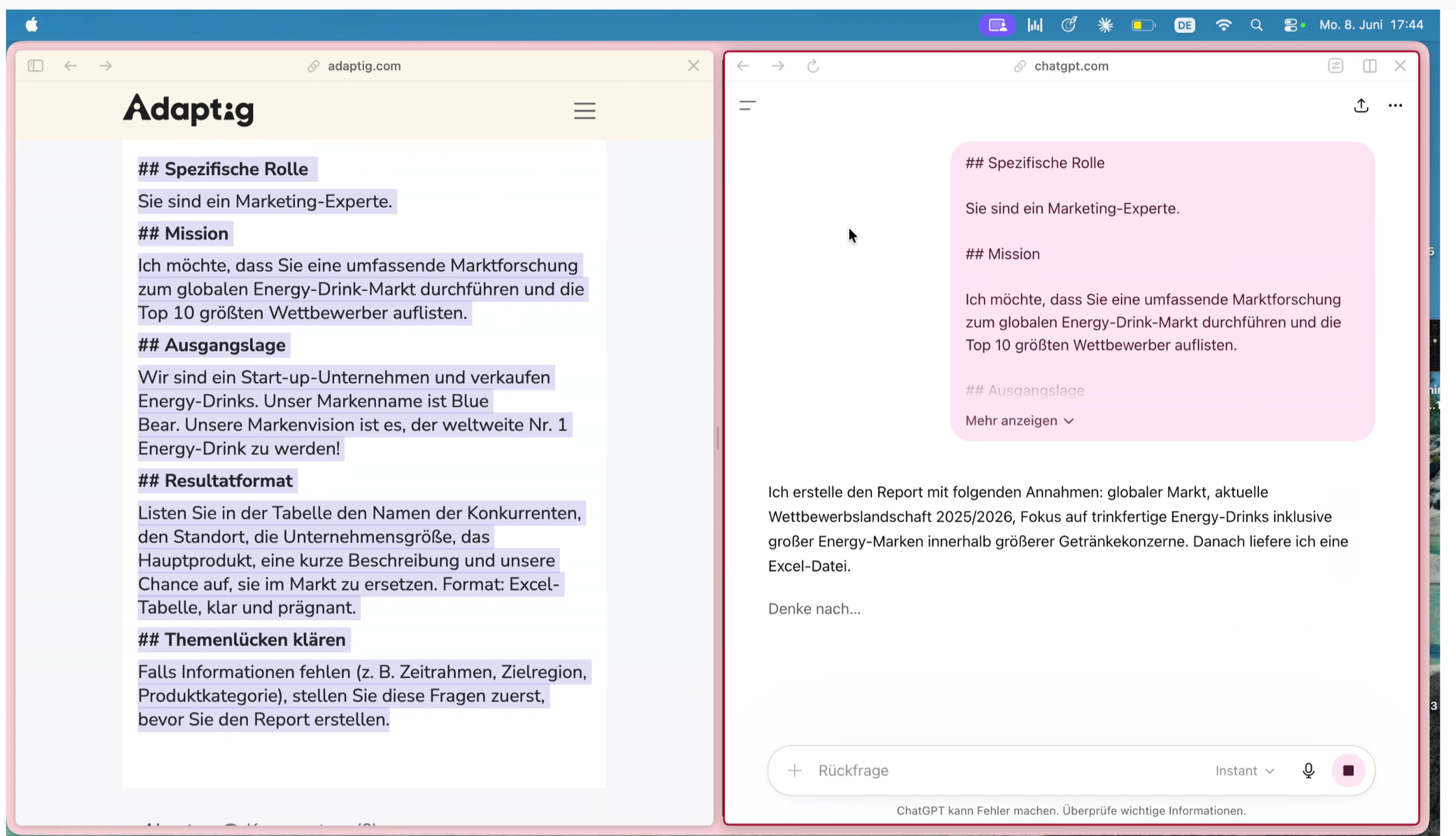Stop the ChatGPT response generation
Screen dimensions: 1456x836
click(x=1348, y=770)
